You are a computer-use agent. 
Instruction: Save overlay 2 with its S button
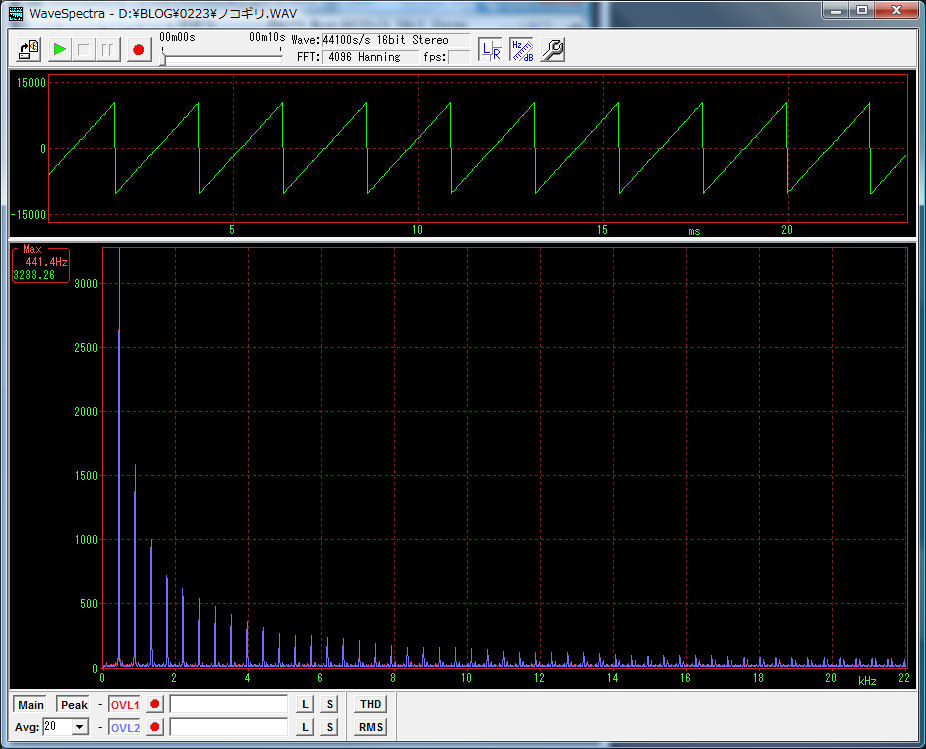330,727
